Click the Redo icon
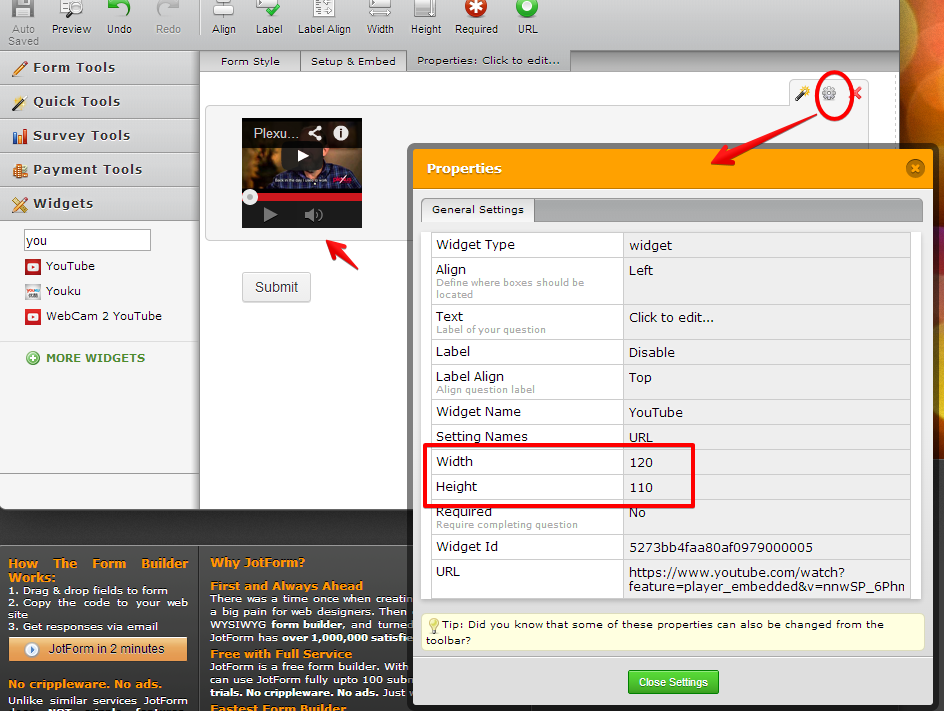Image resolution: width=944 pixels, height=711 pixels. coord(167,15)
